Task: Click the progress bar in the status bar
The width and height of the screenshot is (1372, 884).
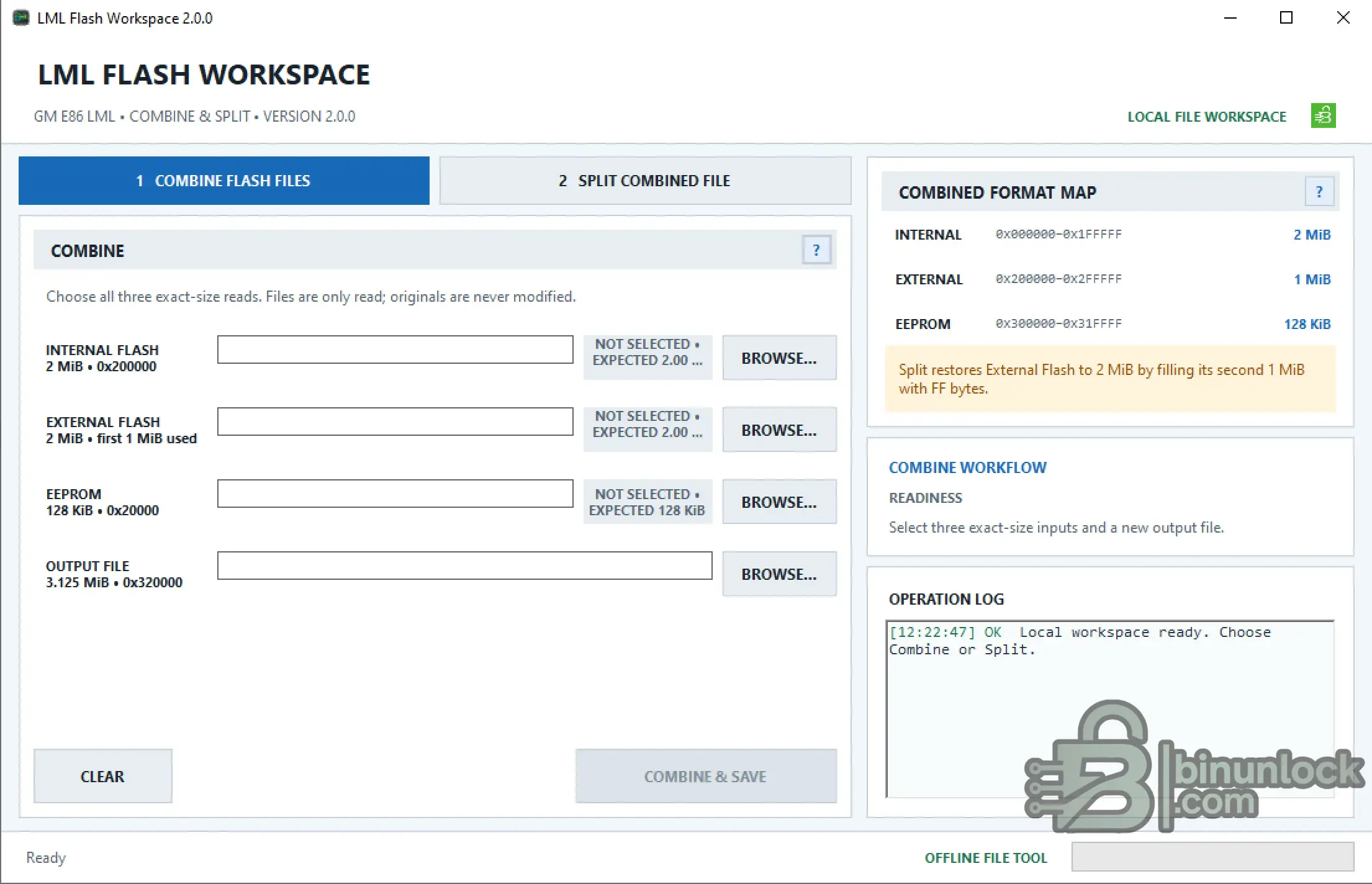Action: (1212, 857)
